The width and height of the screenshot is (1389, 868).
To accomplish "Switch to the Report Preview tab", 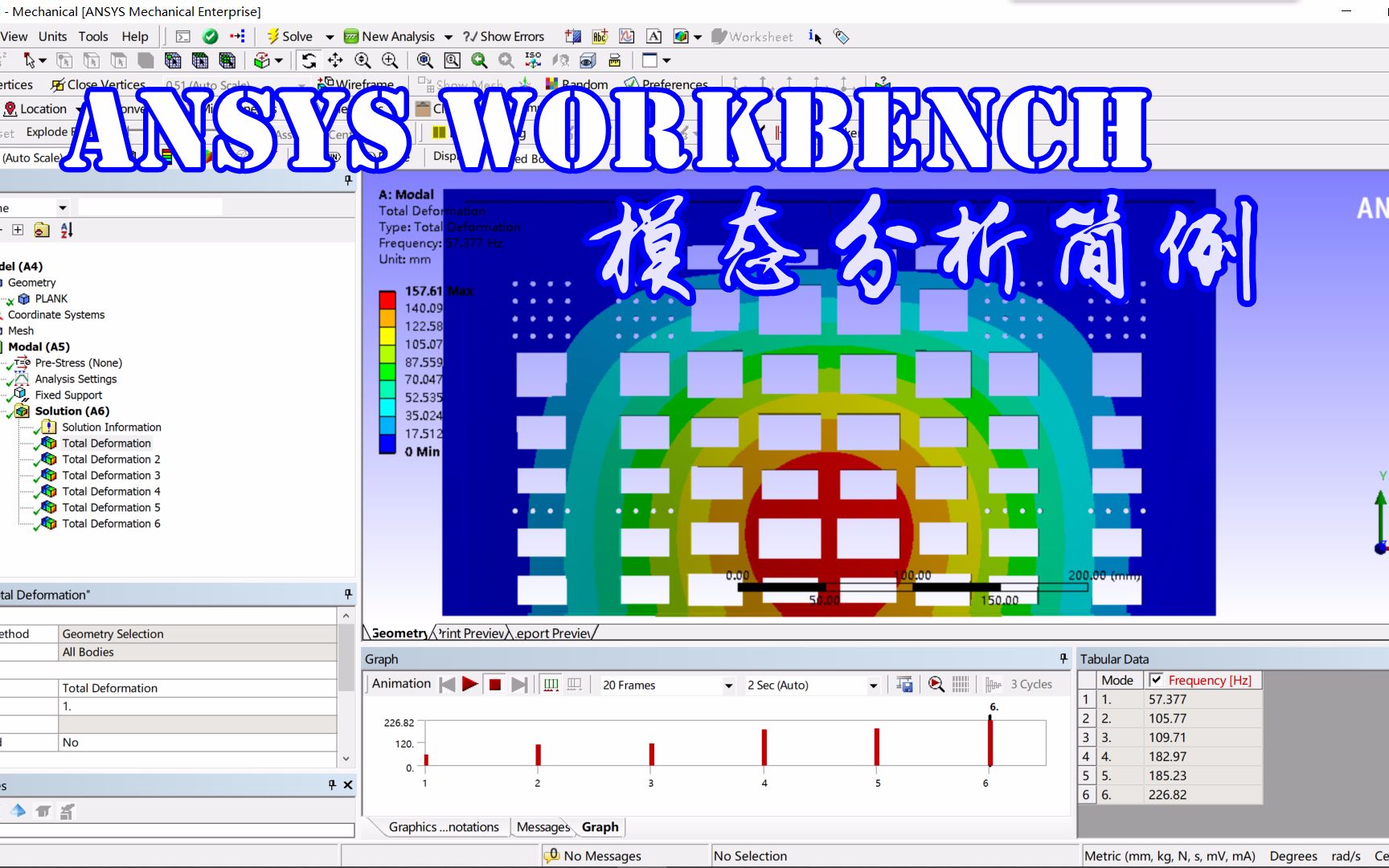I will 554,633.
